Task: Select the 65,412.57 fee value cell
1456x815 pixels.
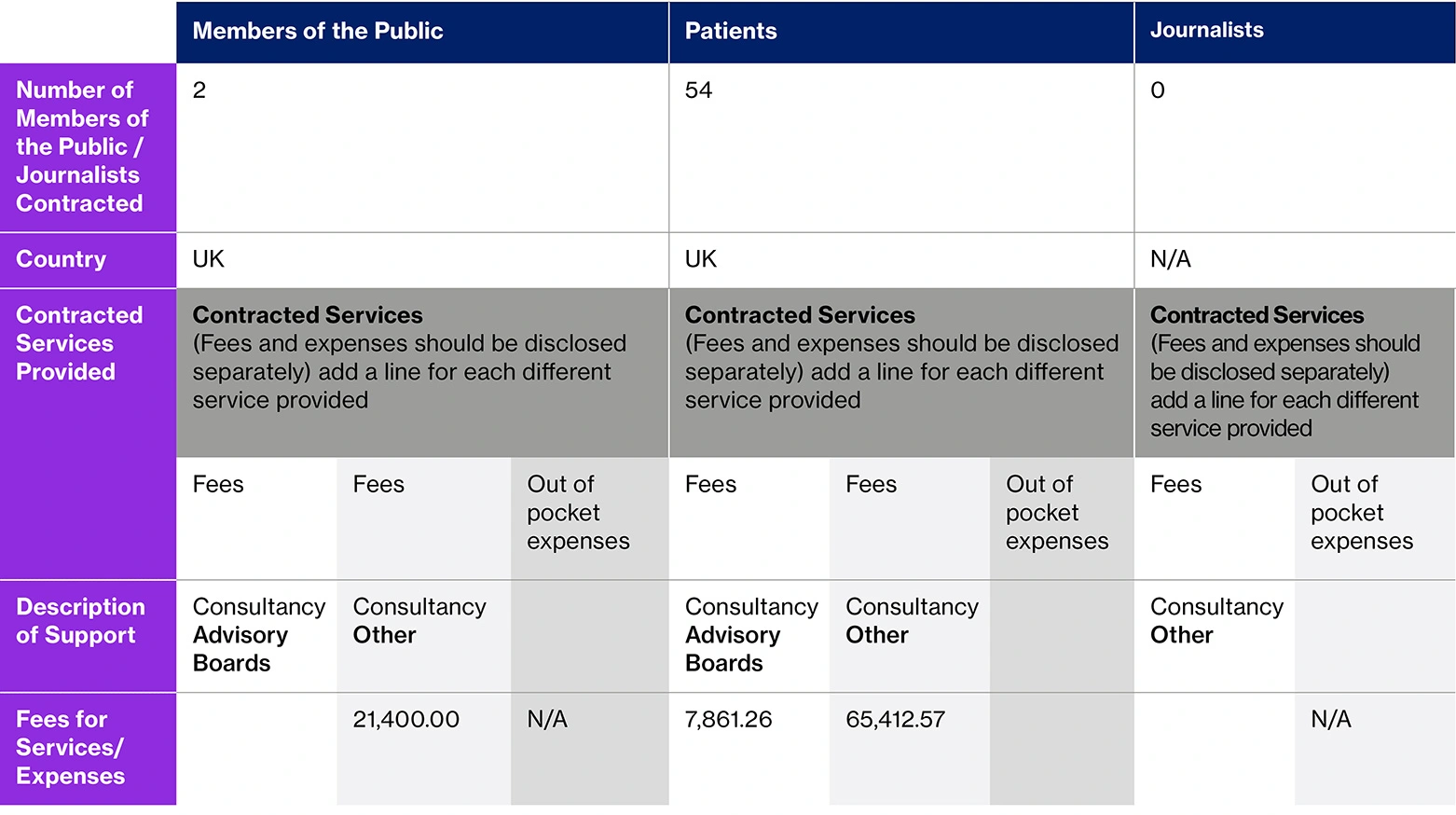Action: coord(895,719)
